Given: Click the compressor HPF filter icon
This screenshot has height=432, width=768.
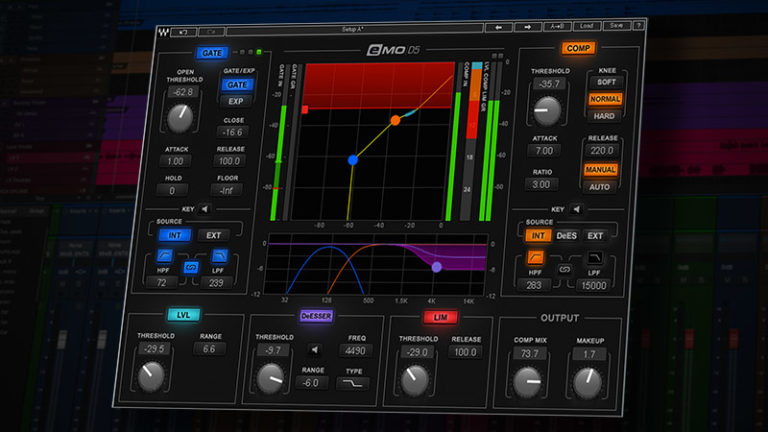Looking at the screenshot, I should (x=534, y=262).
